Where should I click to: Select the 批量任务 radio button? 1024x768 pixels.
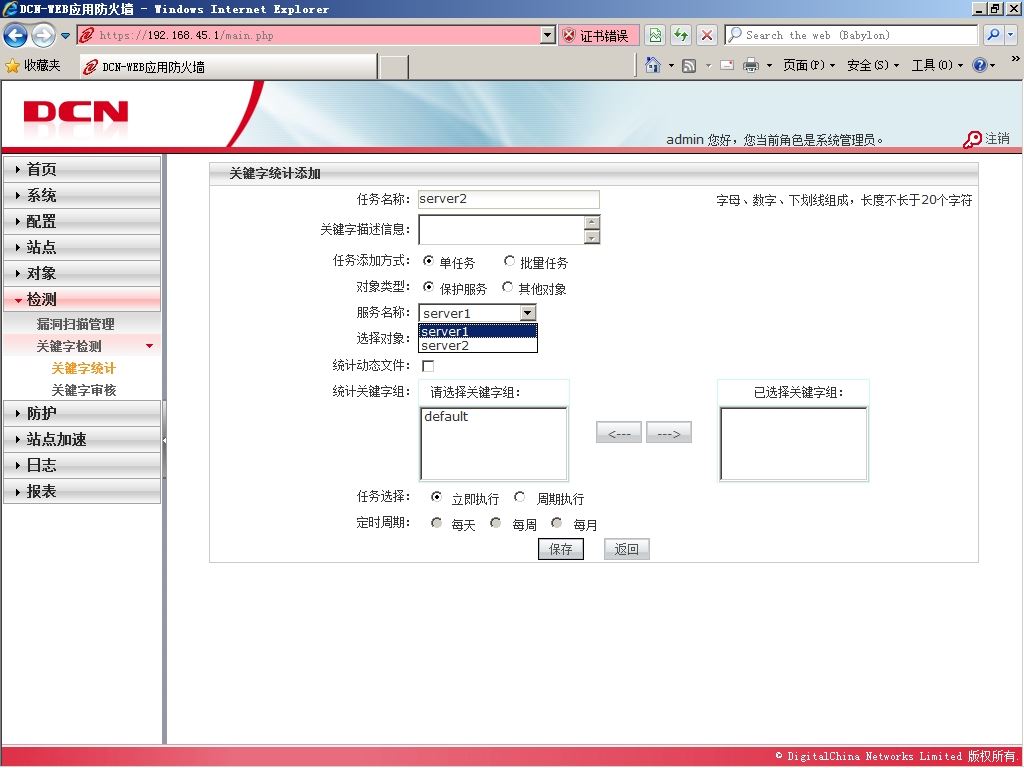[x=509, y=261]
